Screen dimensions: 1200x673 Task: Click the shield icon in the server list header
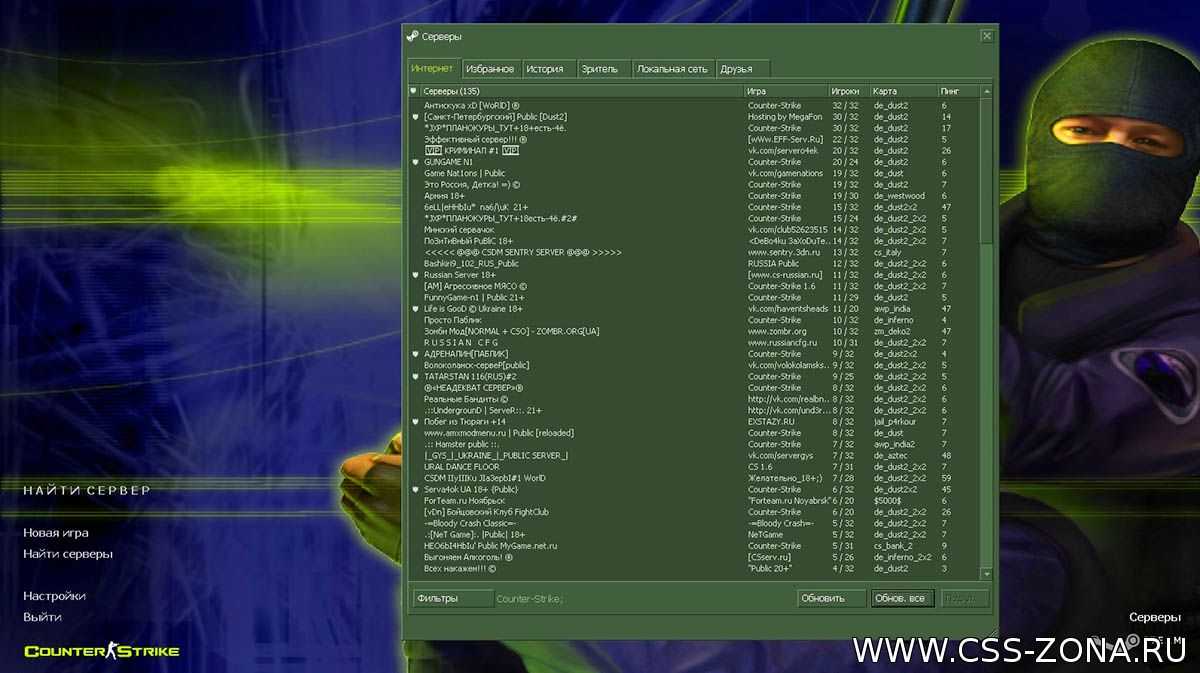(x=413, y=91)
